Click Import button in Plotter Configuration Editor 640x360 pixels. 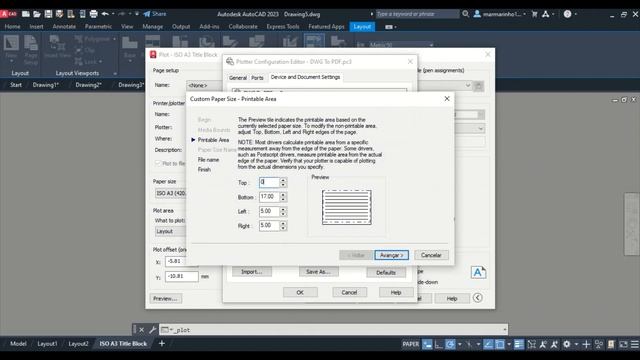click(x=251, y=272)
